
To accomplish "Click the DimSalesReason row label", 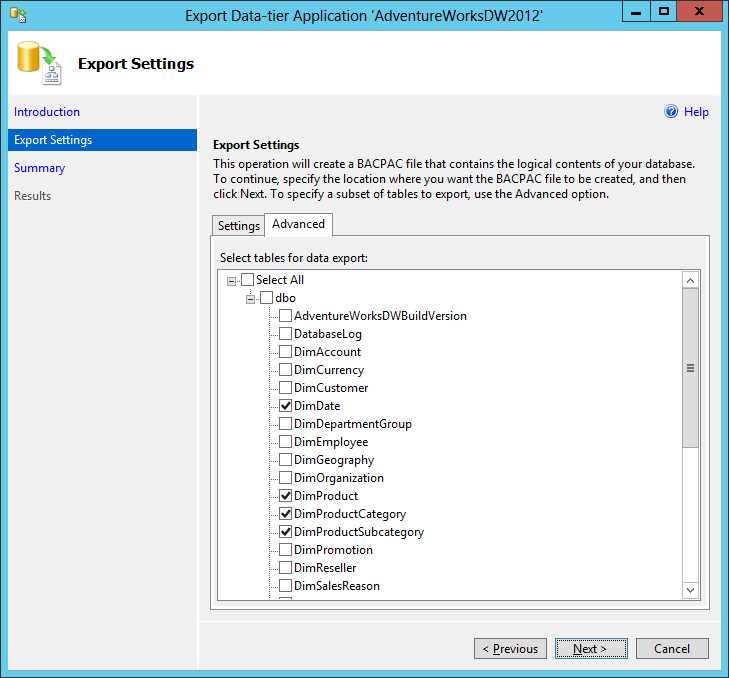I will (x=337, y=586).
